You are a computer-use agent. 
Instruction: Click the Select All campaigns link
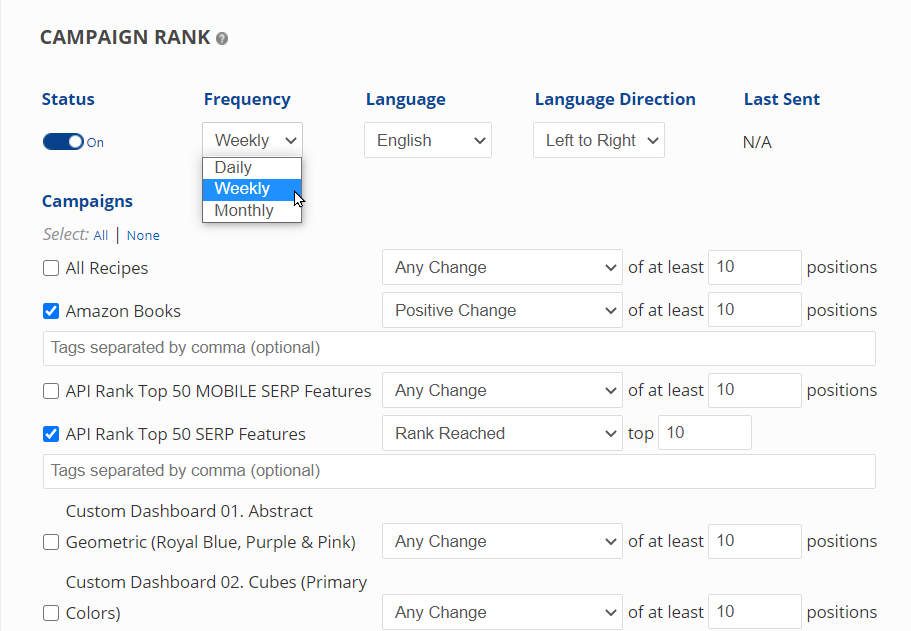tap(101, 236)
